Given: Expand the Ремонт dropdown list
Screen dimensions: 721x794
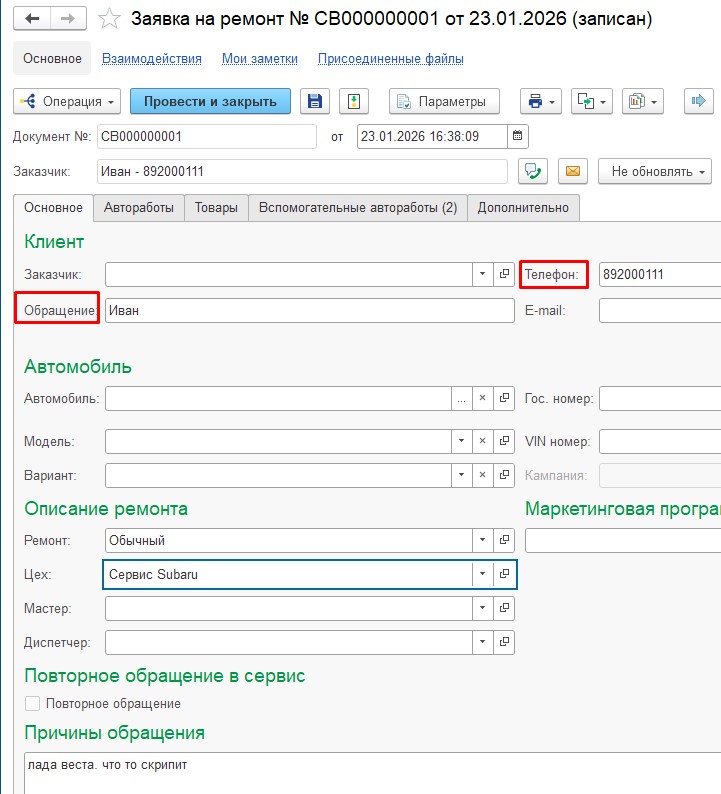Looking at the screenshot, I should click(483, 540).
